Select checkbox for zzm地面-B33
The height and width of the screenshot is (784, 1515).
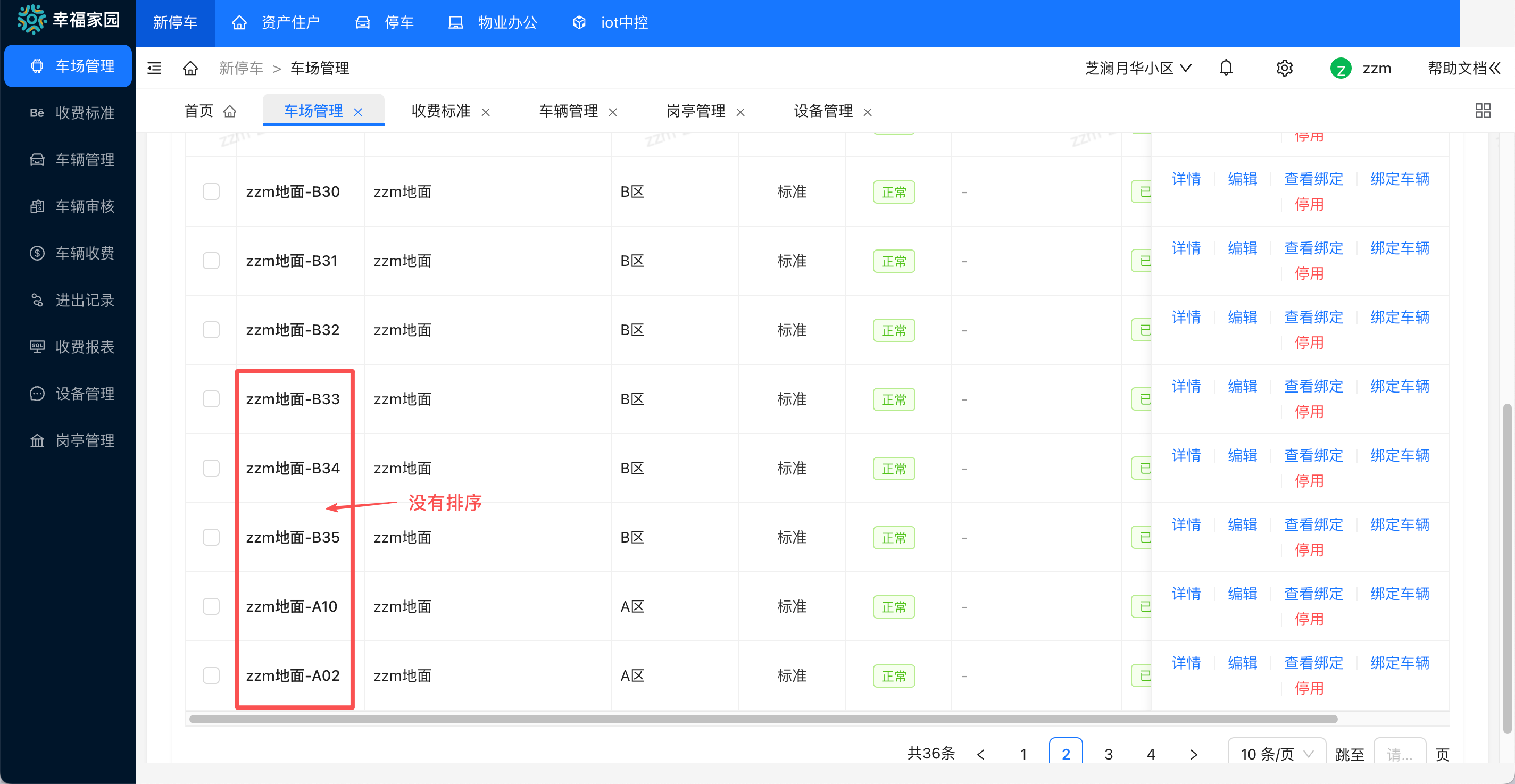[x=211, y=399]
